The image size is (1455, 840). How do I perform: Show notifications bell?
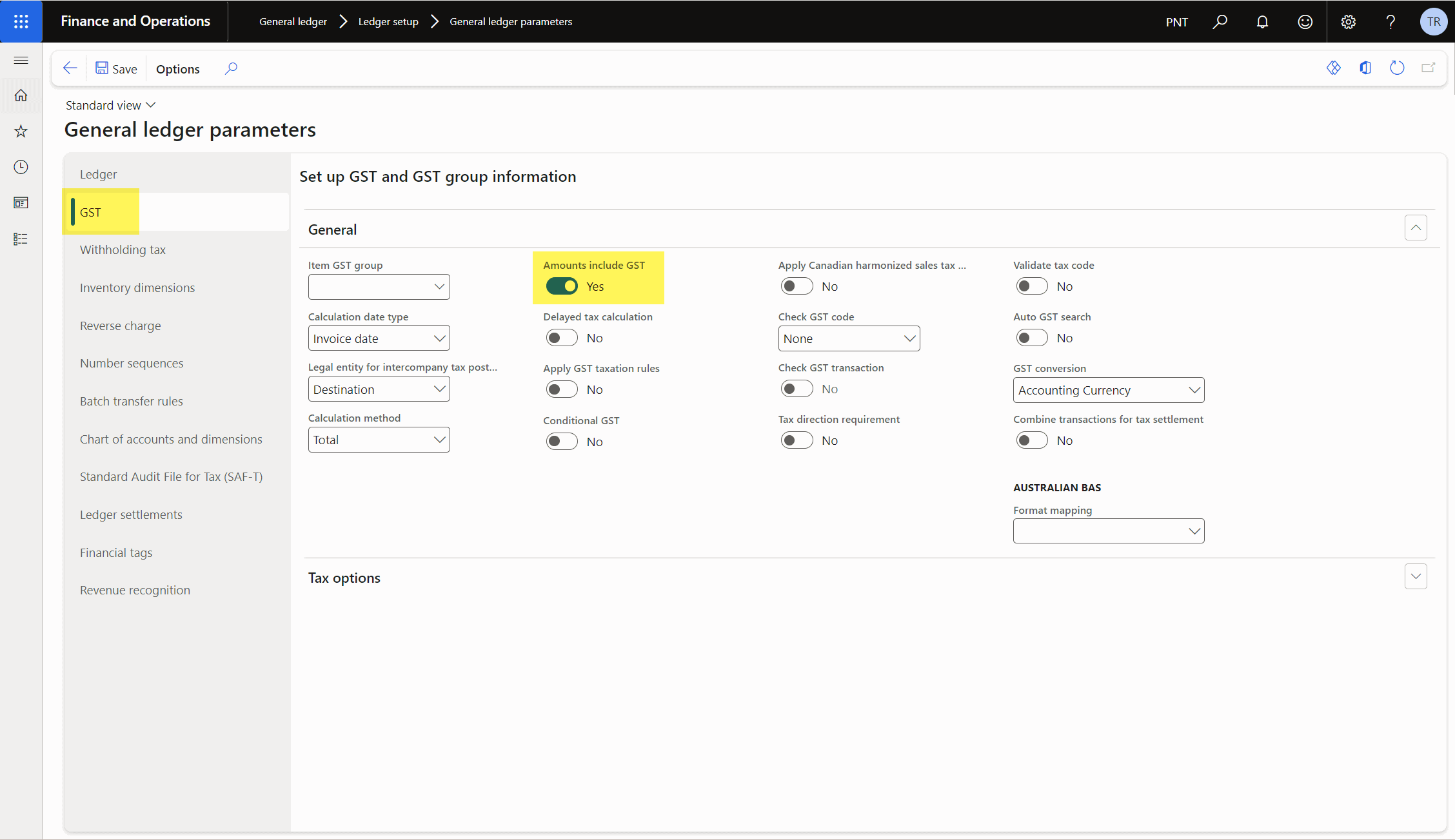[x=1262, y=21]
